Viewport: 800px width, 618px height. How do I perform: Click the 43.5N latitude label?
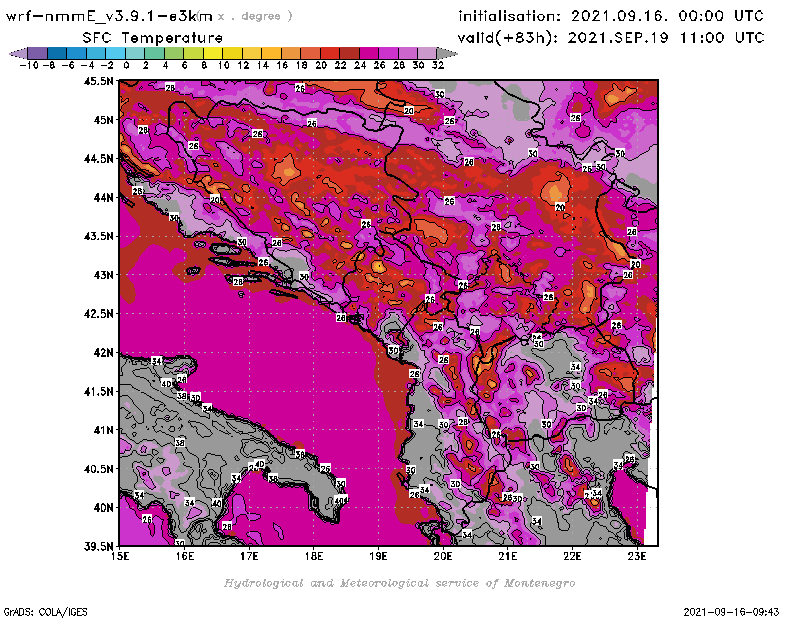[98, 236]
